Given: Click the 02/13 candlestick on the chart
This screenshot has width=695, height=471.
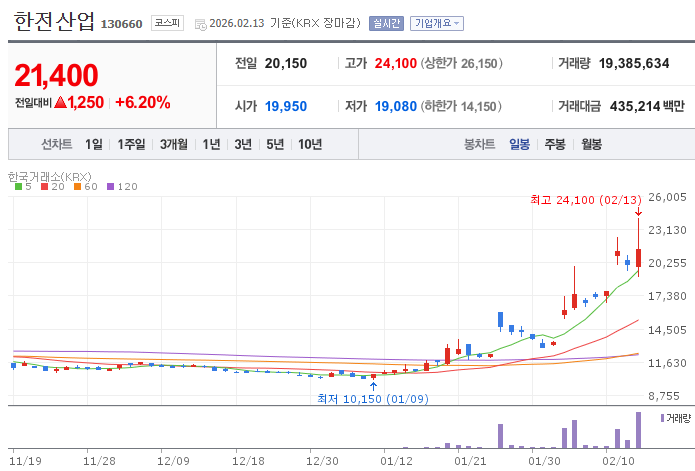Looking at the screenshot, I should (x=638, y=257).
